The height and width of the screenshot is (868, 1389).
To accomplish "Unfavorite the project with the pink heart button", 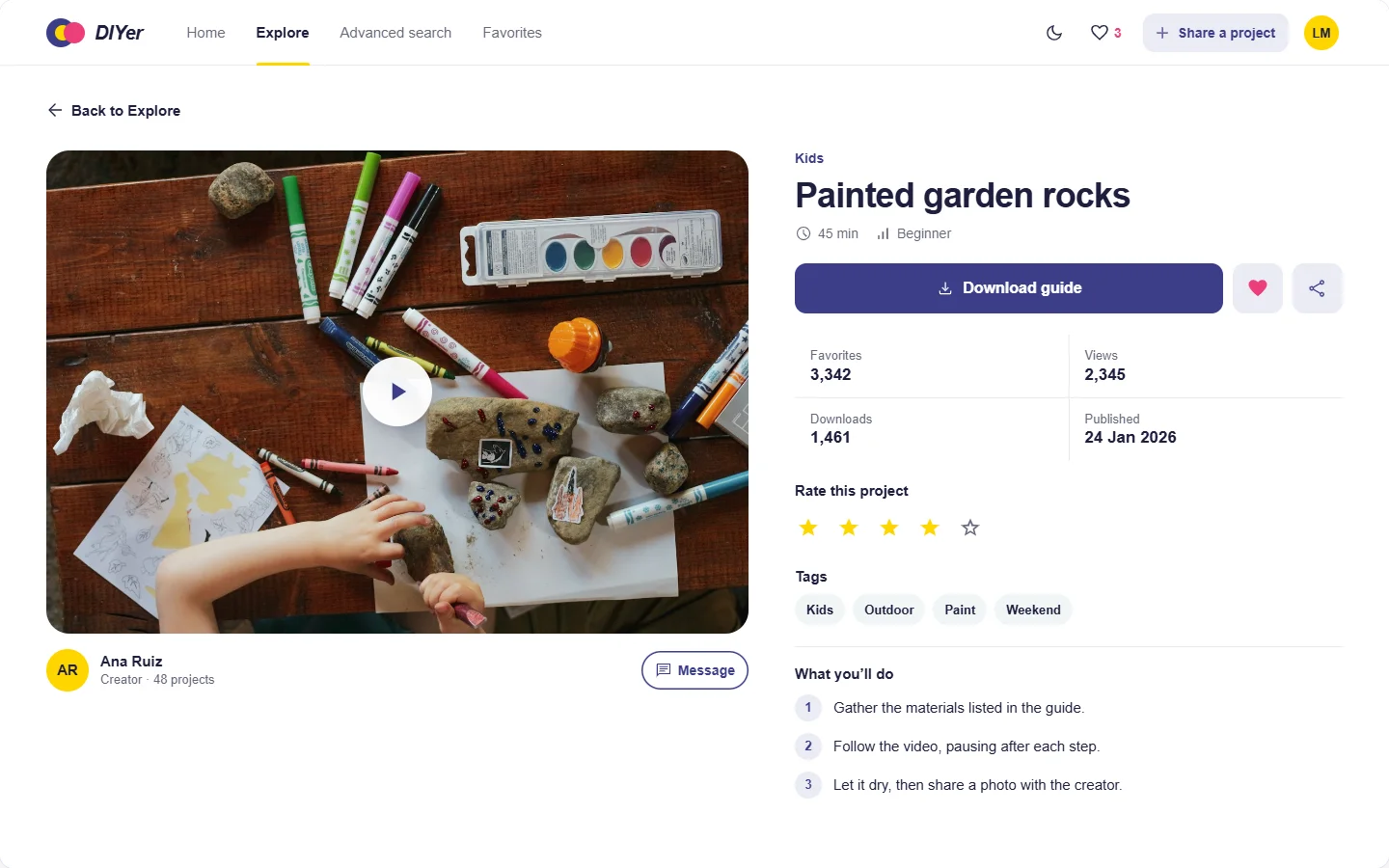I will point(1258,288).
